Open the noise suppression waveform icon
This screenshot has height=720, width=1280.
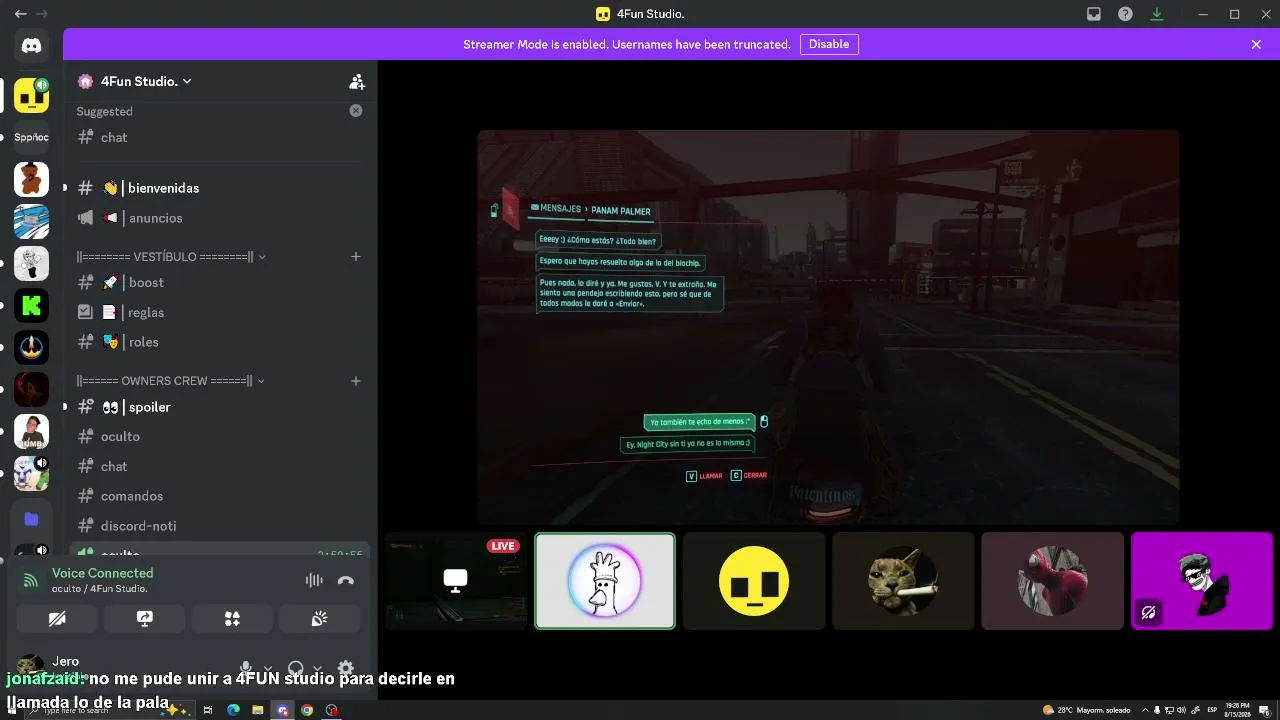[314, 580]
